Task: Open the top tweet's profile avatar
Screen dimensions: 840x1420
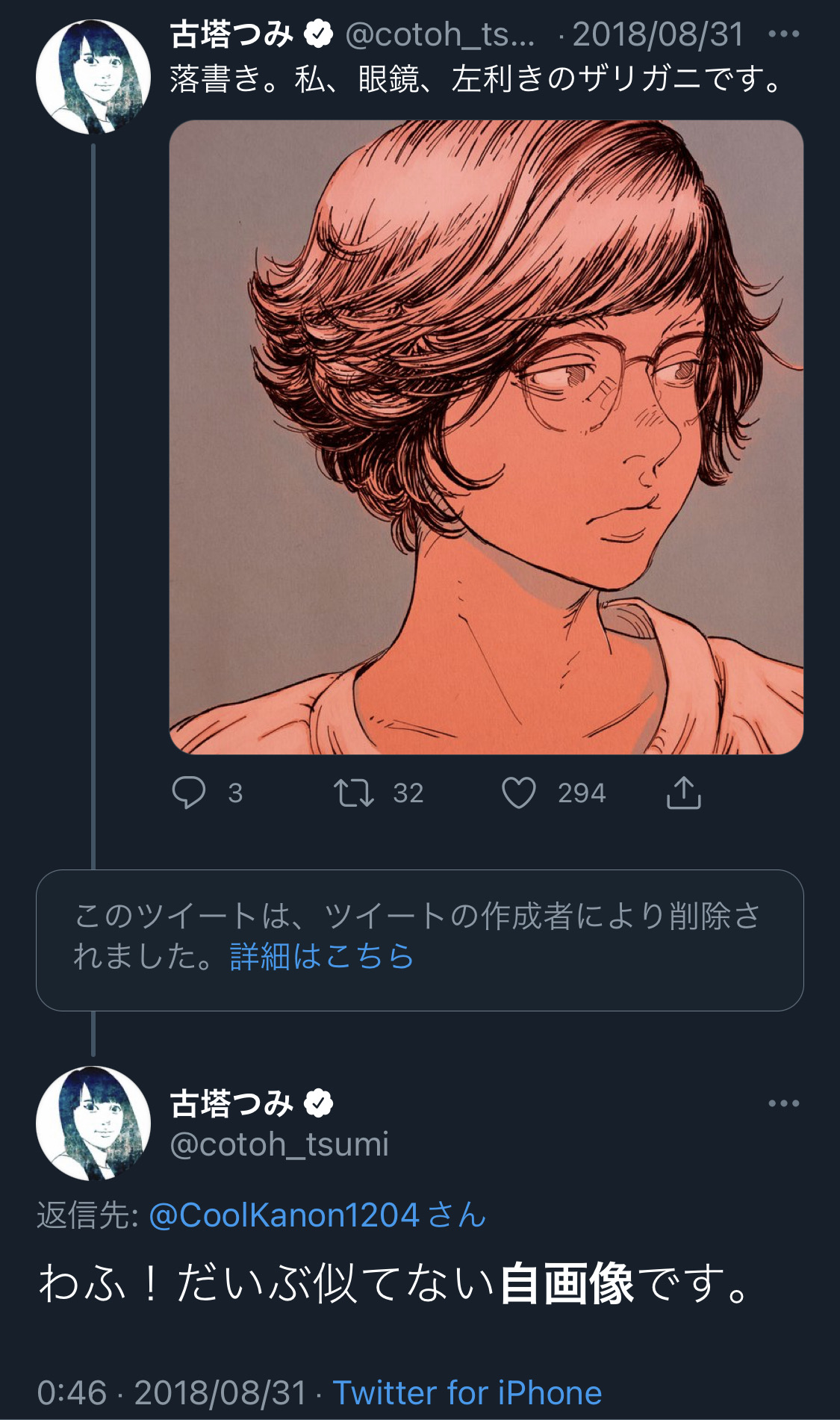Action: coord(93,77)
